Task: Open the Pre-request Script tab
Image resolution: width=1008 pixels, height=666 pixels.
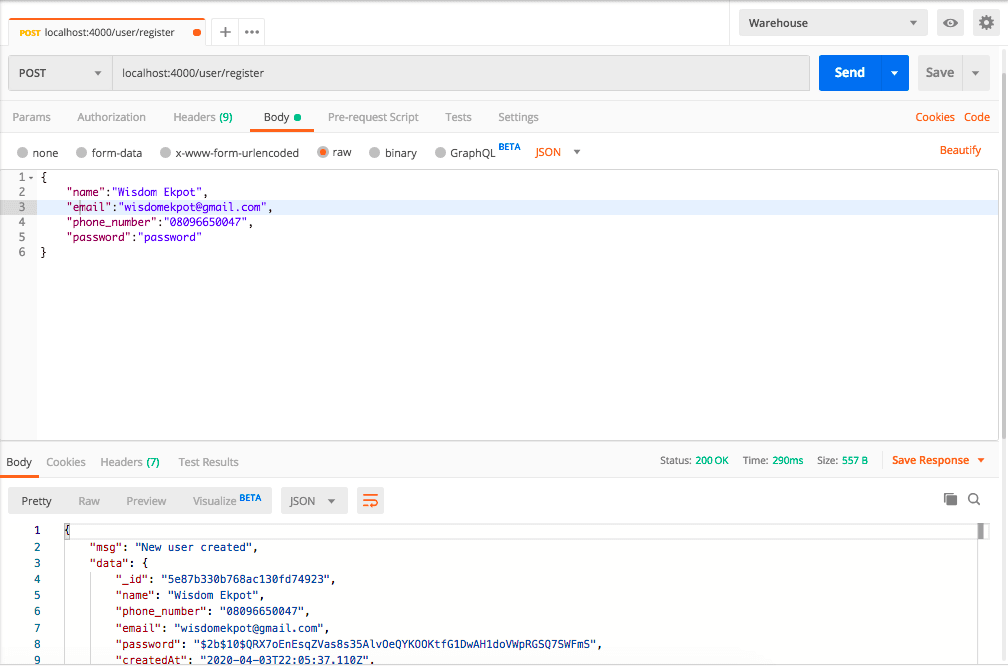Action: point(373,117)
